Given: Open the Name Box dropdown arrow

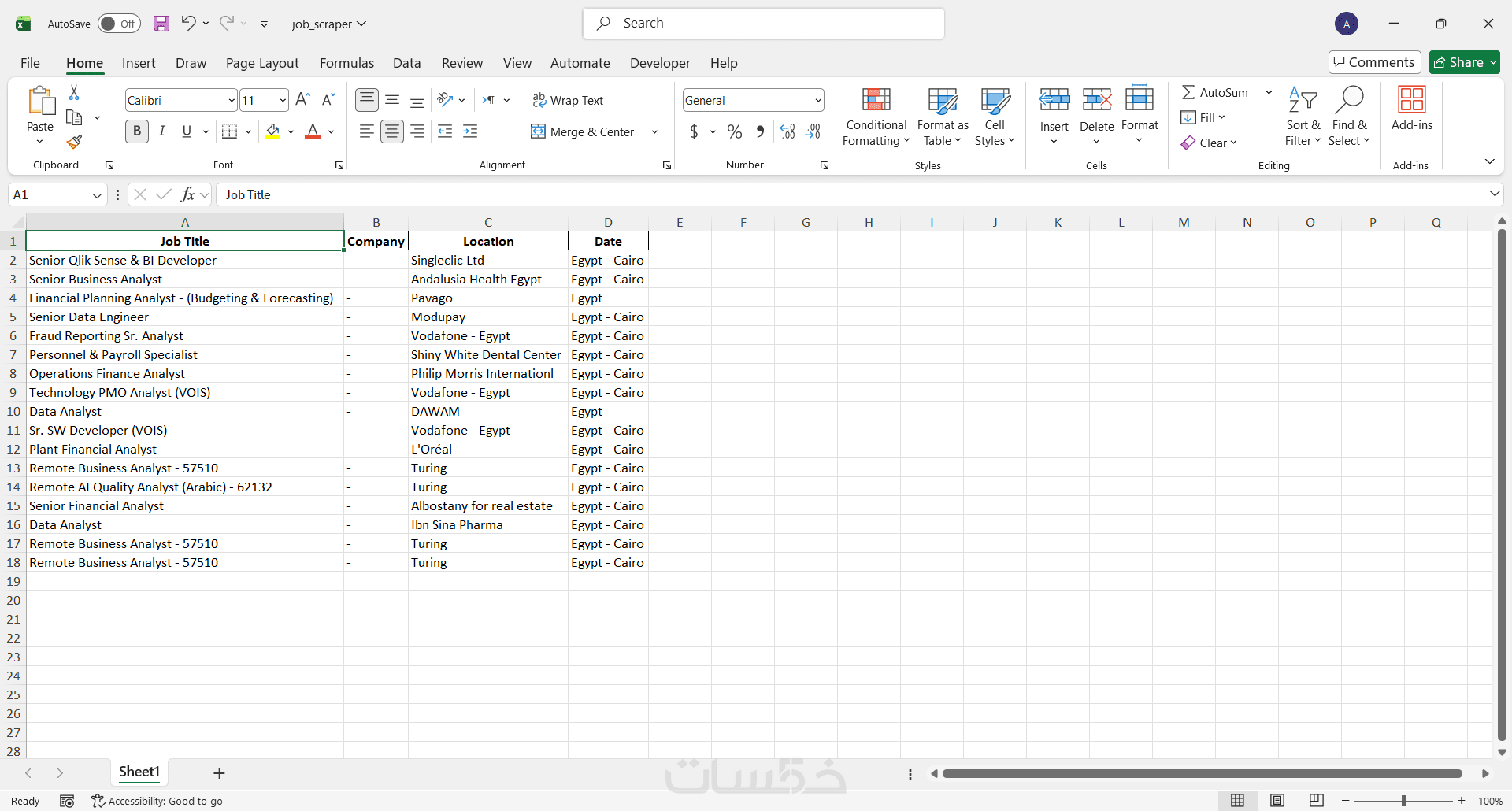Looking at the screenshot, I should tap(97, 194).
